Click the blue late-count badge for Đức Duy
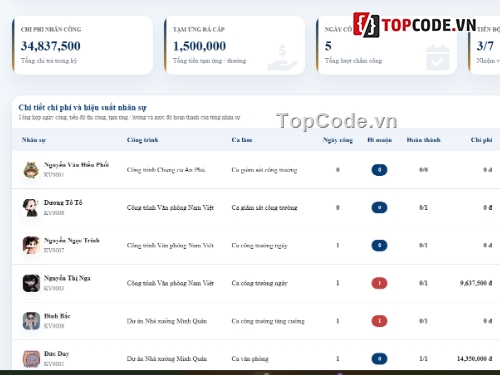This screenshot has height=375, width=500. (379, 359)
